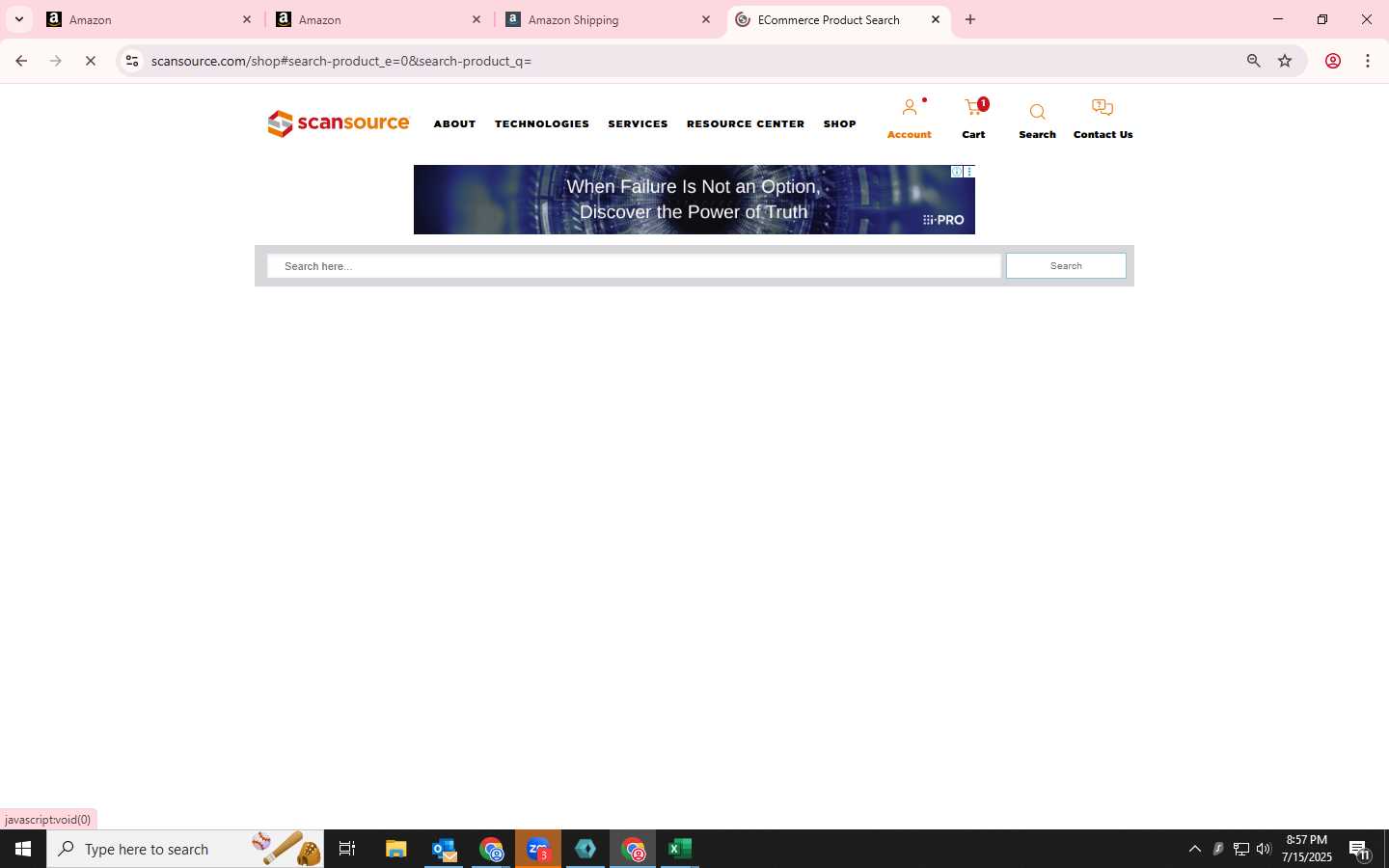Open the browser zoom indicator icon
Viewport: 1389px width, 868px height.
(1253, 61)
